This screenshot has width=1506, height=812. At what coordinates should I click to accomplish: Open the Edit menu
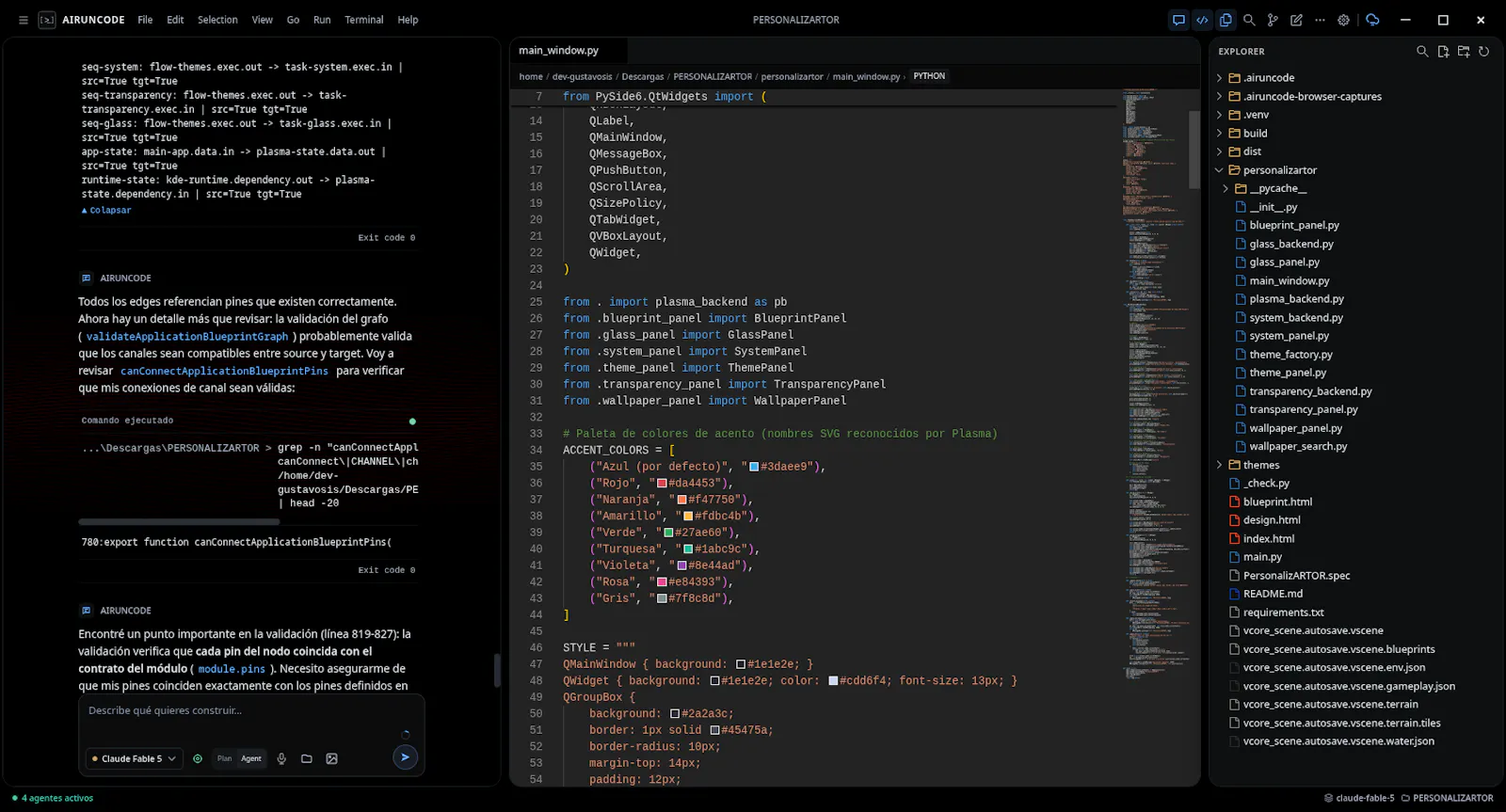click(175, 20)
